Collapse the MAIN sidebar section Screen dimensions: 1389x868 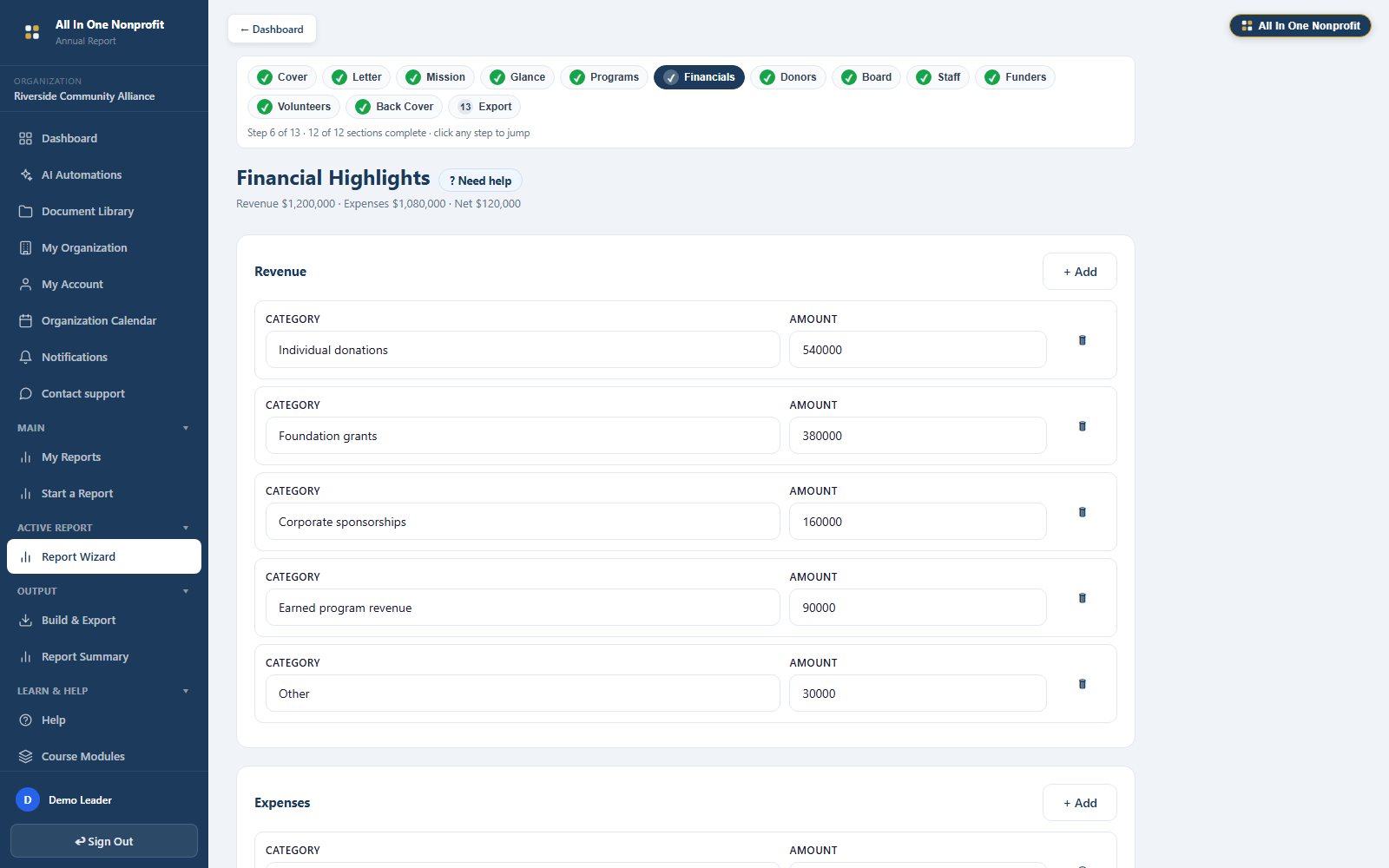[x=186, y=428]
